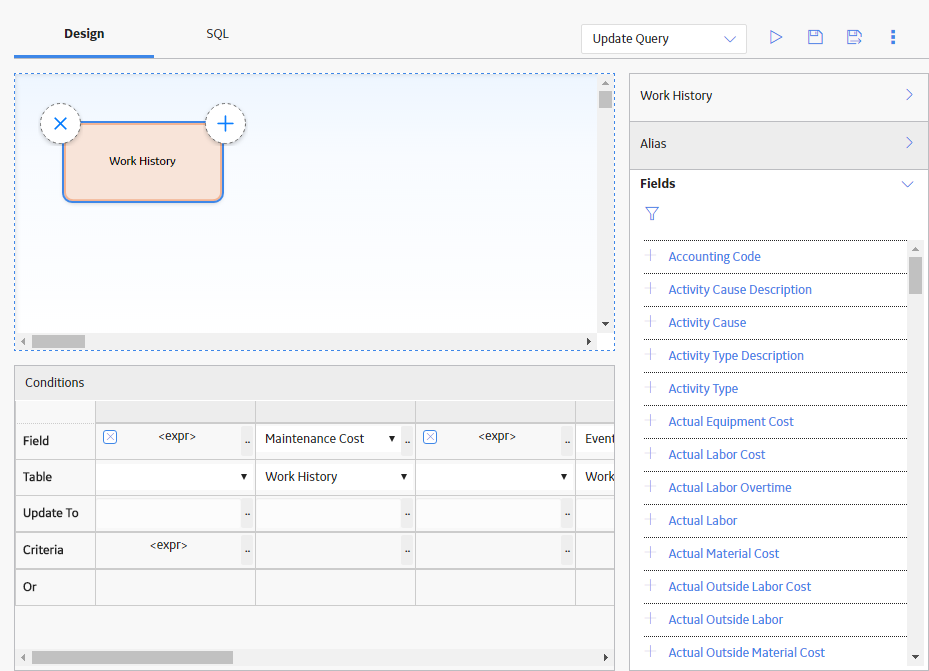Open the ellipsis button beside Maintenance Cost field
This screenshot has height=671, width=929.
click(407, 441)
